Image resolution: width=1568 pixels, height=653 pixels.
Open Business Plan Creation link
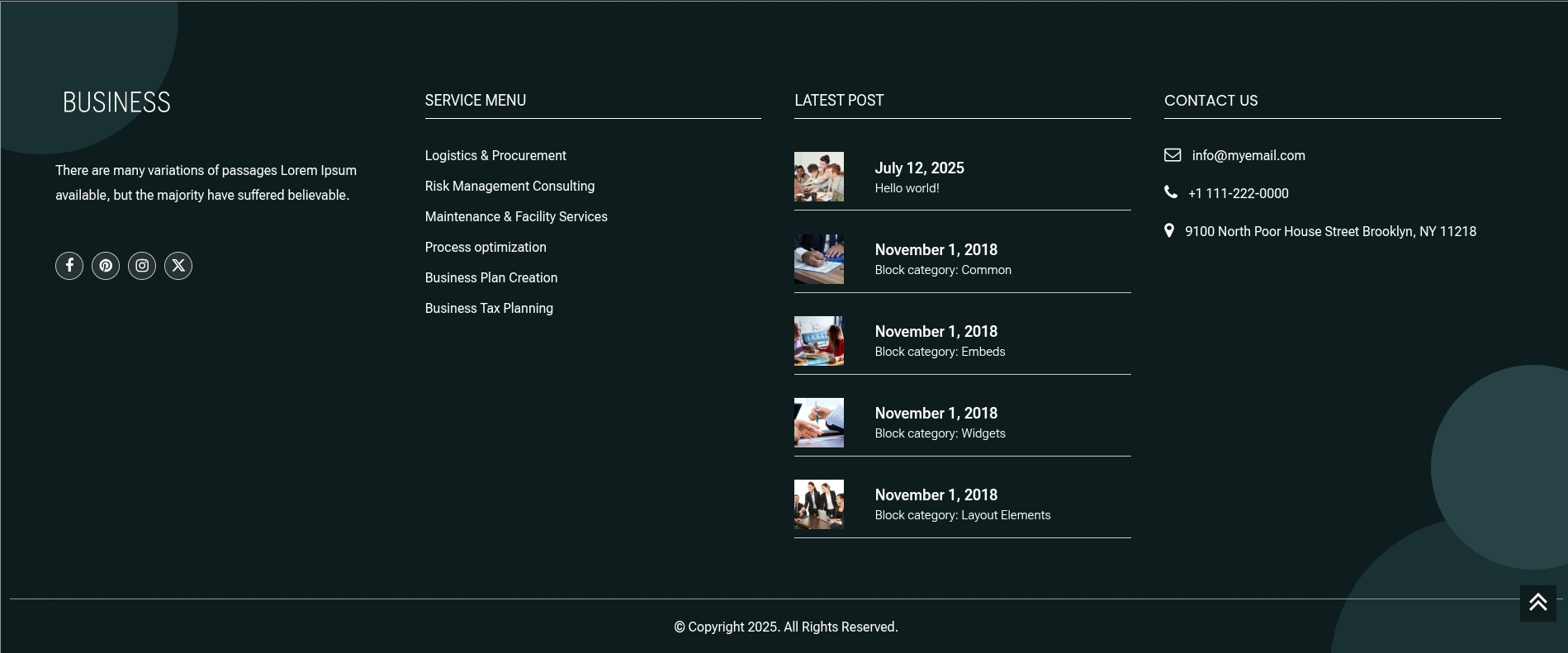pos(491,277)
